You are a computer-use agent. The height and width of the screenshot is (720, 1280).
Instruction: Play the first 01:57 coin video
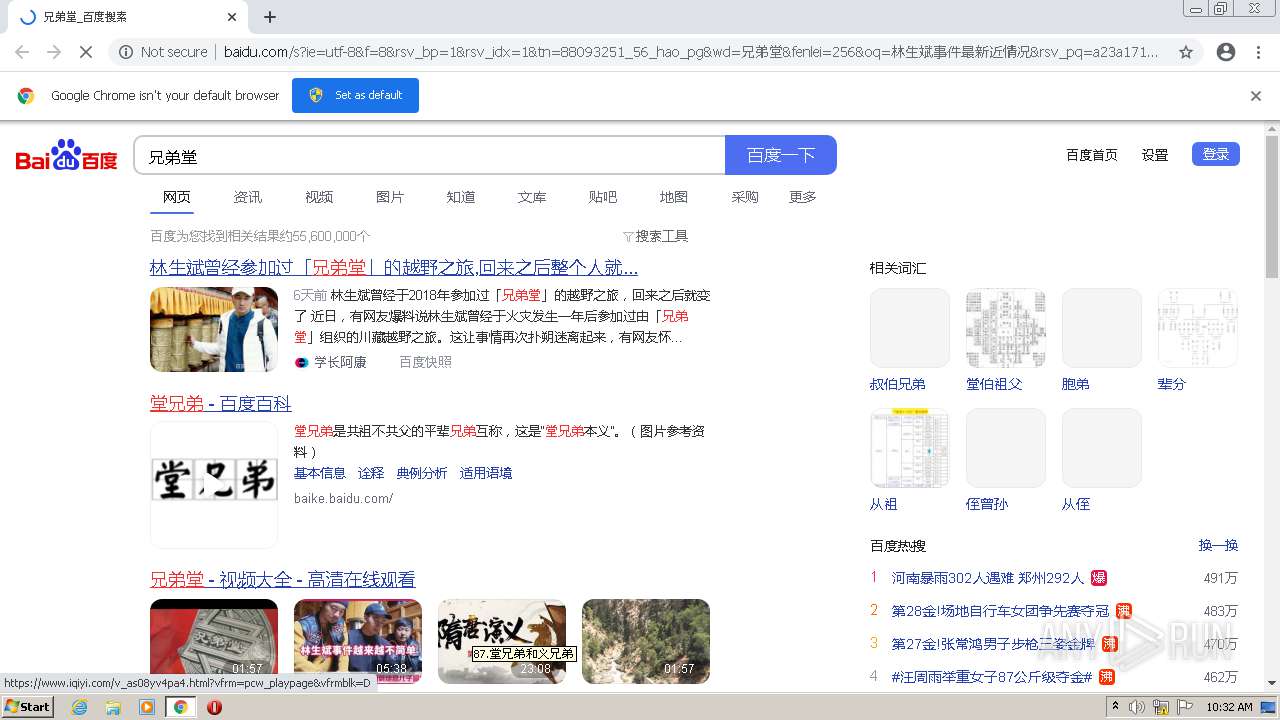(x=214, y=641)
